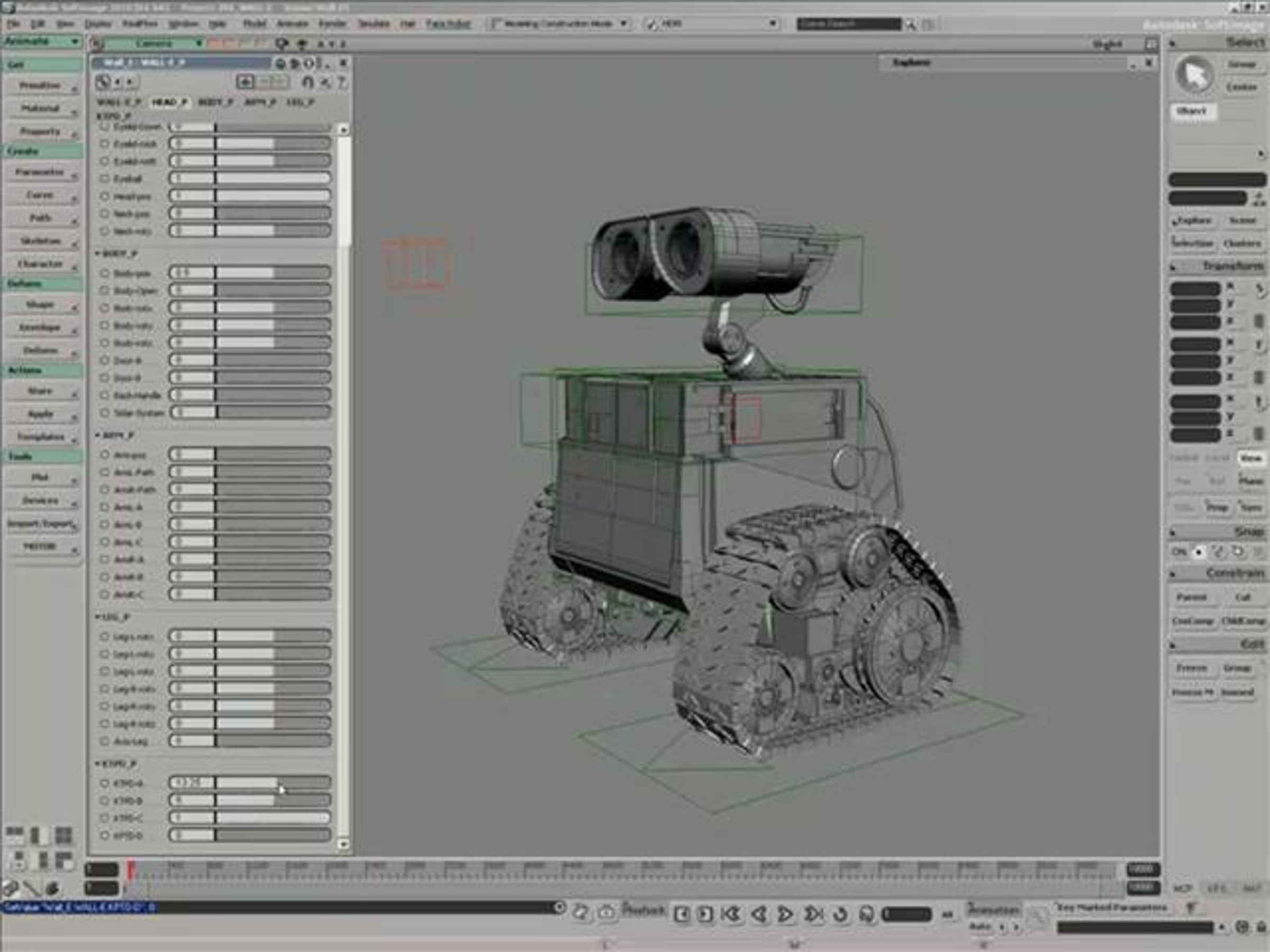The height and width of the screenshot is (952, 1270).
Task: Click the search magnifier icon in the top bar
Action: coord(910,24)
